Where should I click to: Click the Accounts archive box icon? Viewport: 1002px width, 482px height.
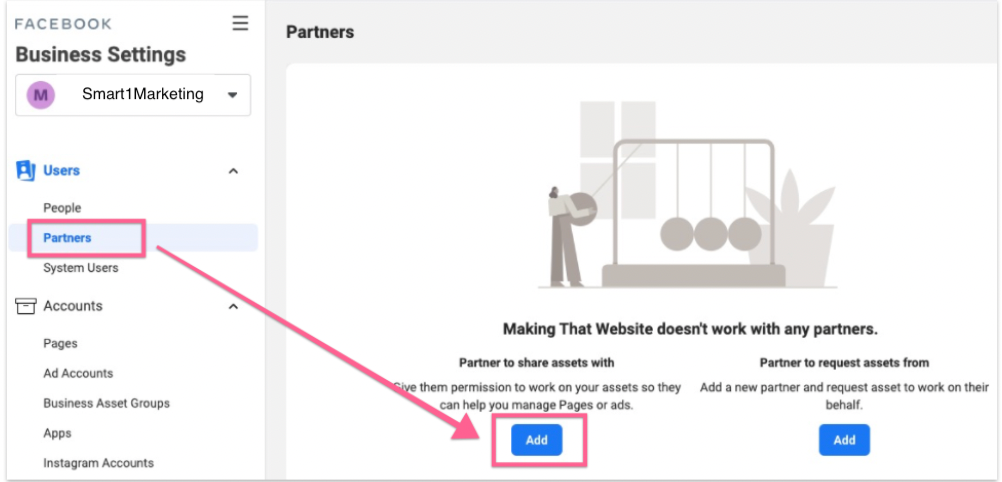click(x=25, y=306)
